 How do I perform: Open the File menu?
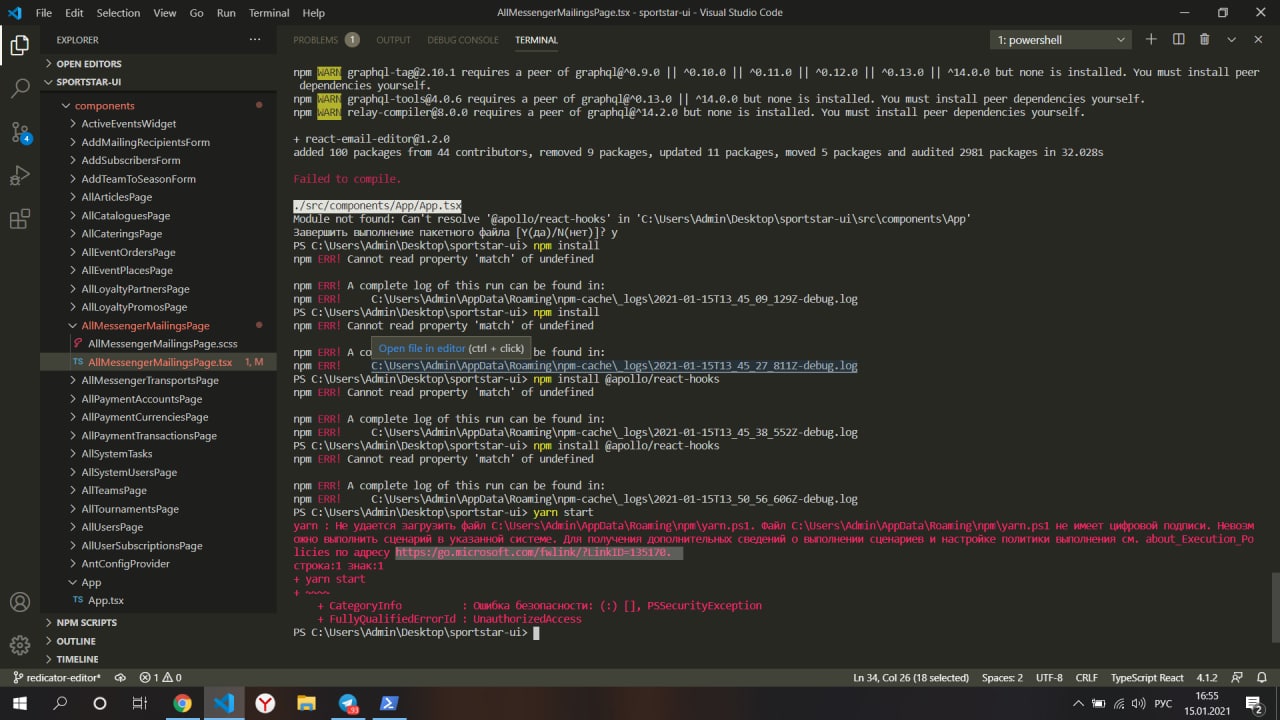point(44,13)
